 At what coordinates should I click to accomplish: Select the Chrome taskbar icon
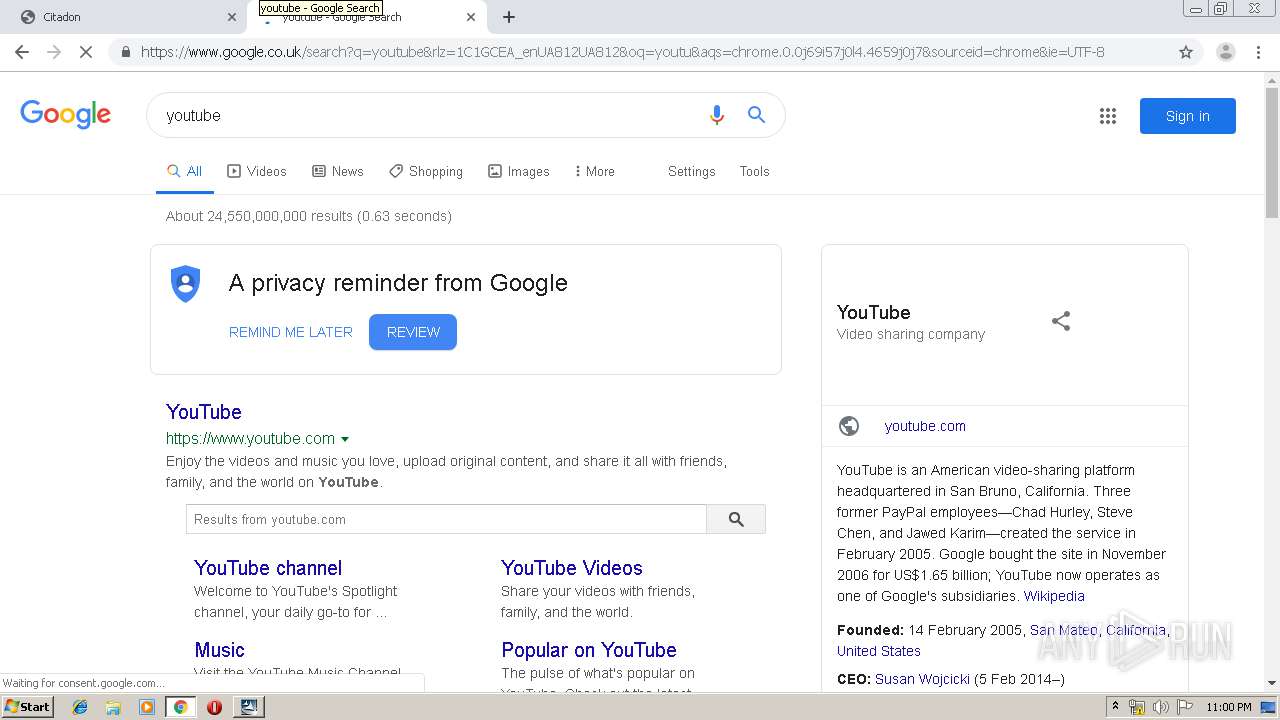tap(180, 707)
